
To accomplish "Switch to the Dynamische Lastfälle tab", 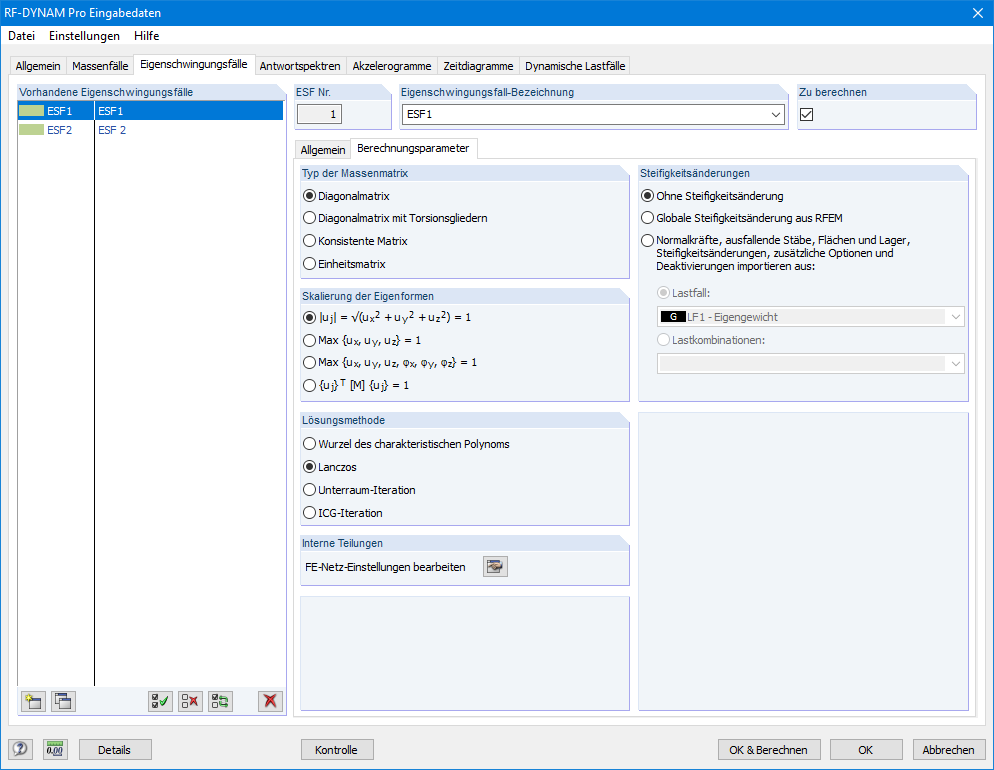I will coord(575,66).
